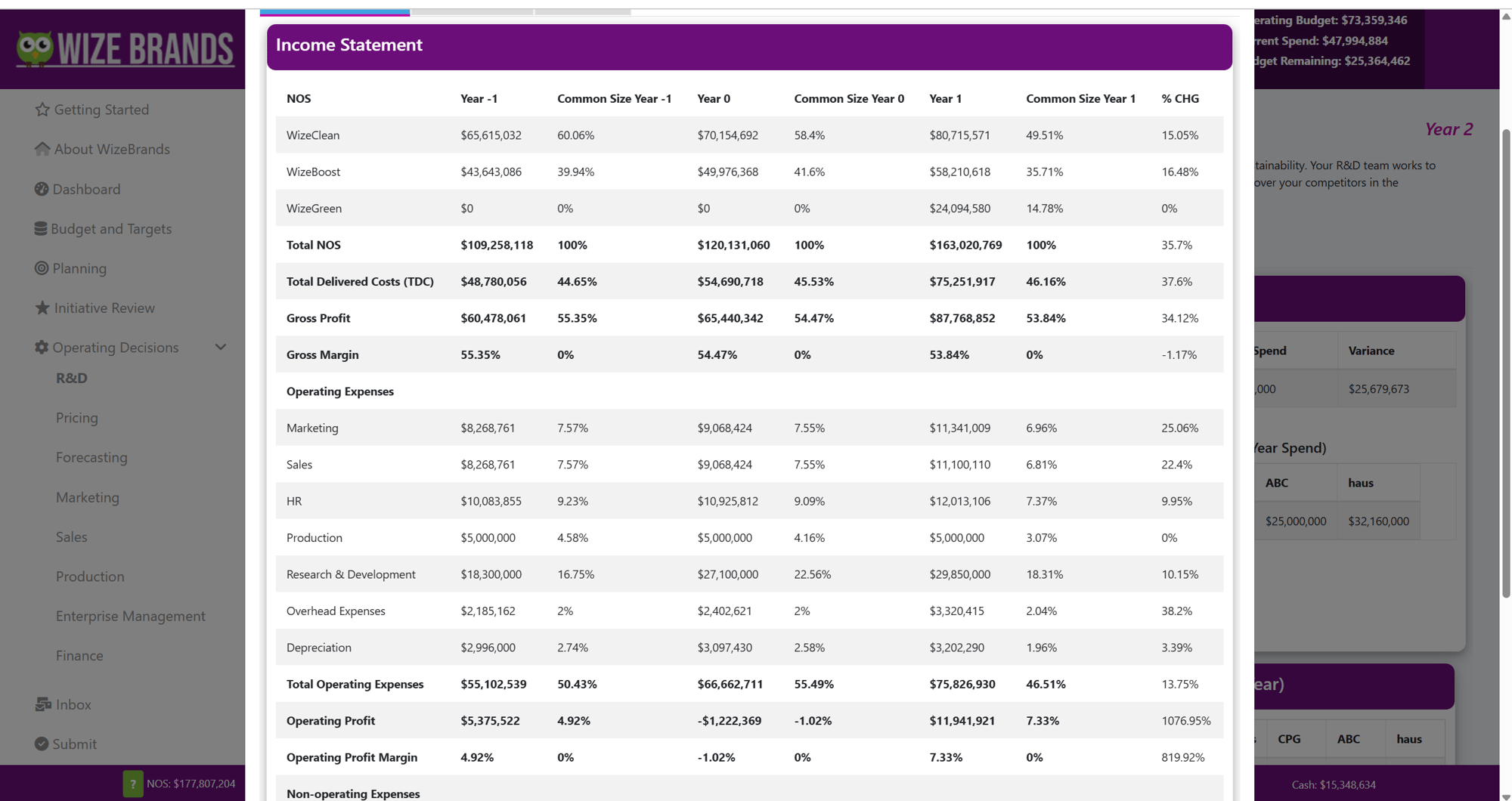Click the Budget and Targets coins icon

[x=41, y=228]
